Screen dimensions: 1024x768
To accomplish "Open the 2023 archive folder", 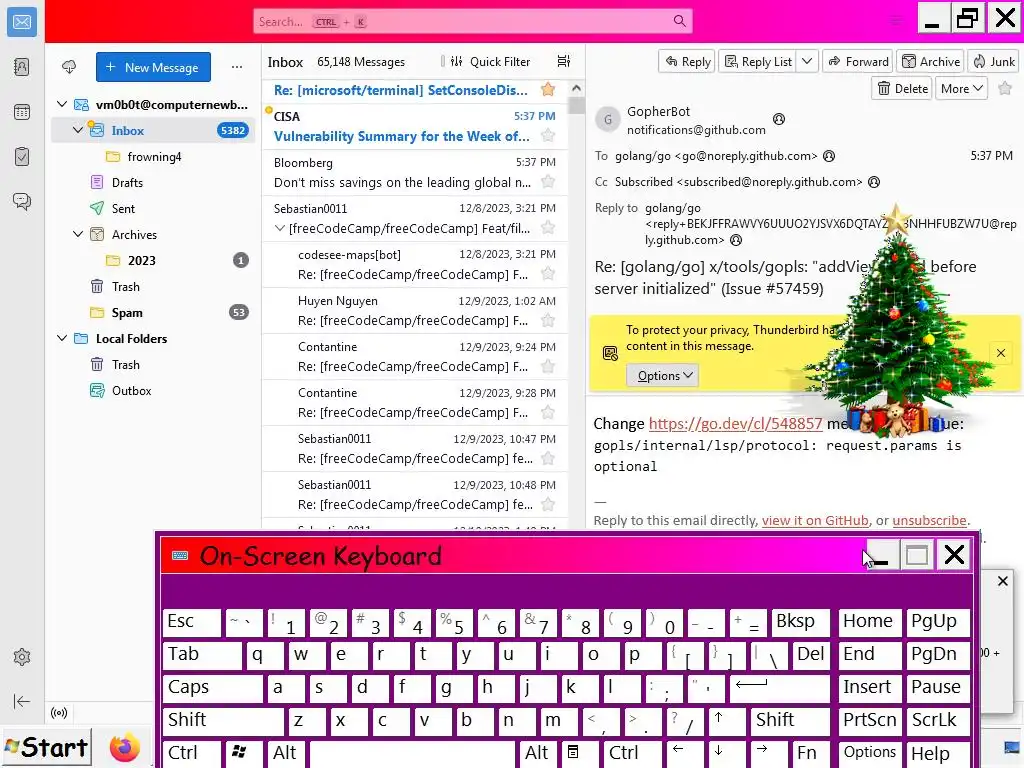I will (x=142, y=260).
